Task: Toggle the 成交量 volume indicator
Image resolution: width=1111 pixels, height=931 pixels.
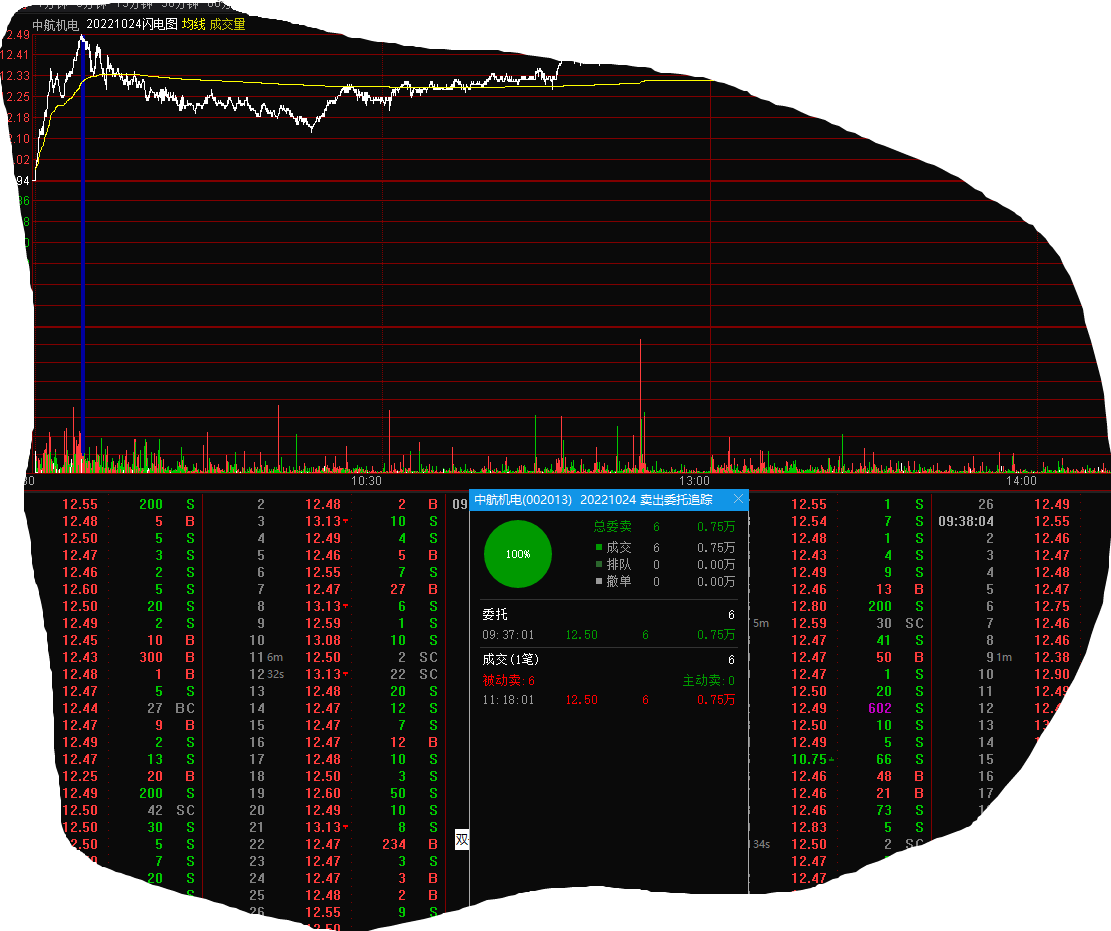Action: (x=227, y=24)
